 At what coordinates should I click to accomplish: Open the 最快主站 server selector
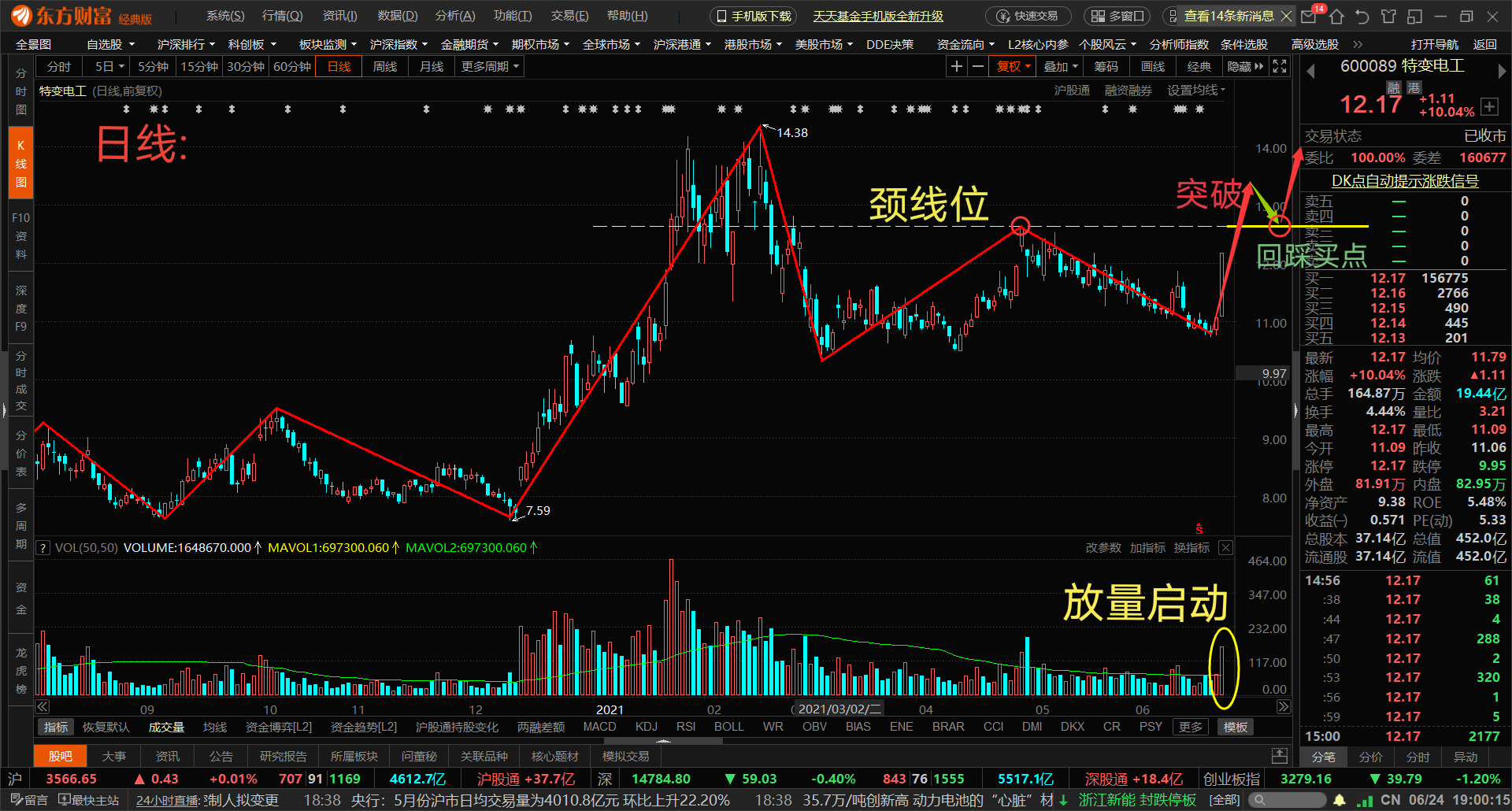pyautogui.click(x=89, y=800)
